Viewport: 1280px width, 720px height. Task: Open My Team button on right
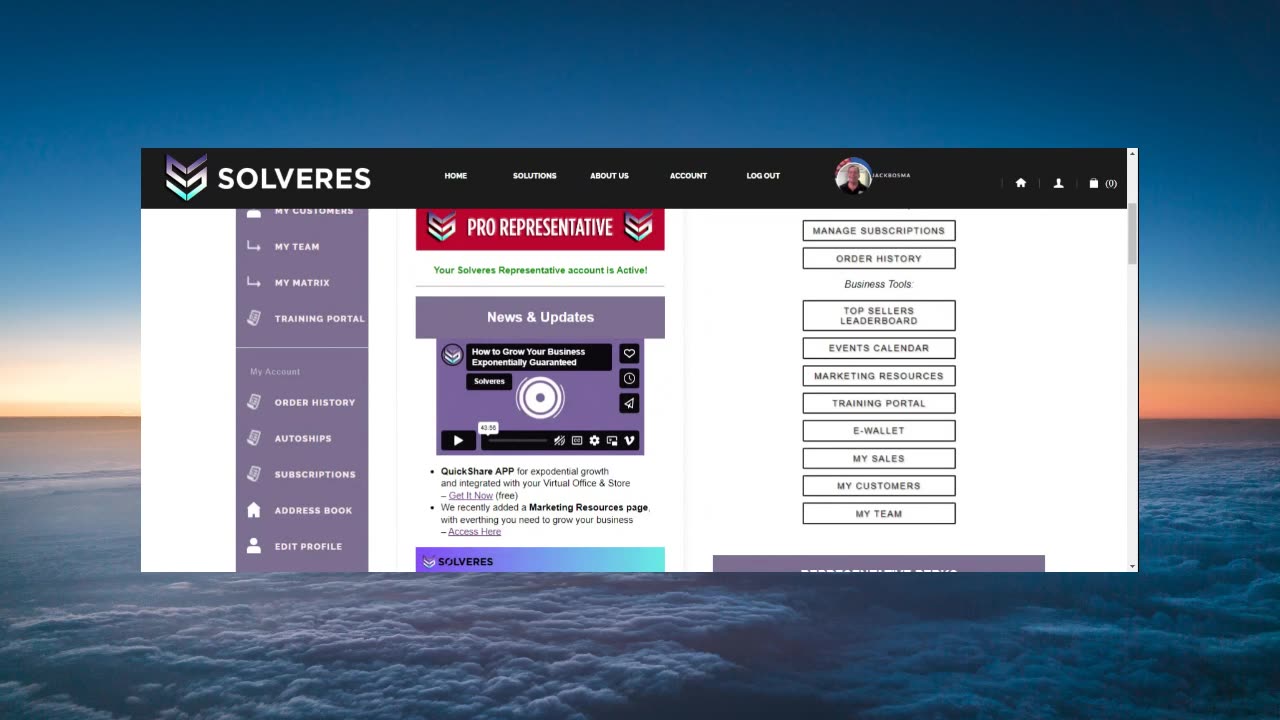click(x=879, y=514)
